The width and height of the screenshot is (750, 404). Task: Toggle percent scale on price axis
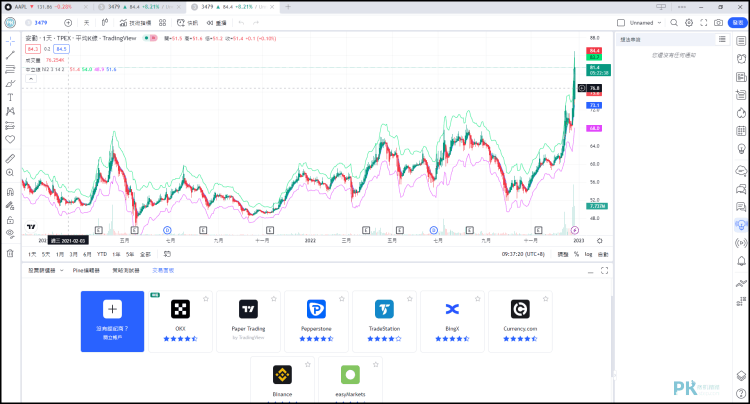pyautogui.click(x=576, y=254)
